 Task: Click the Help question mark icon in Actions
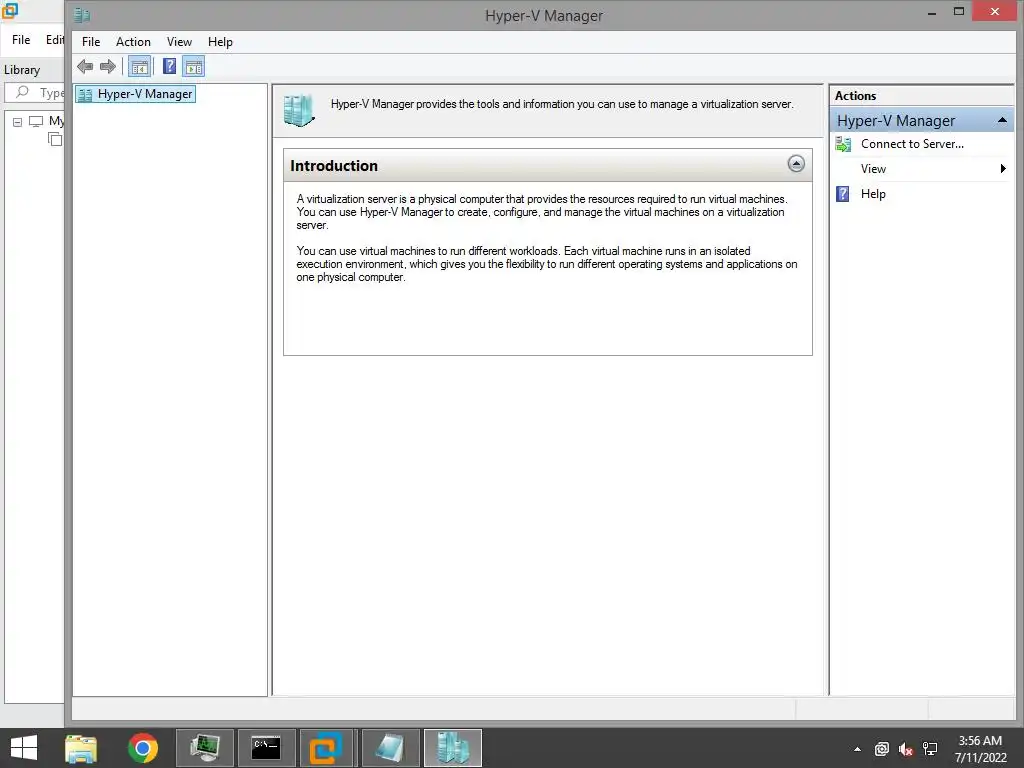842,194
